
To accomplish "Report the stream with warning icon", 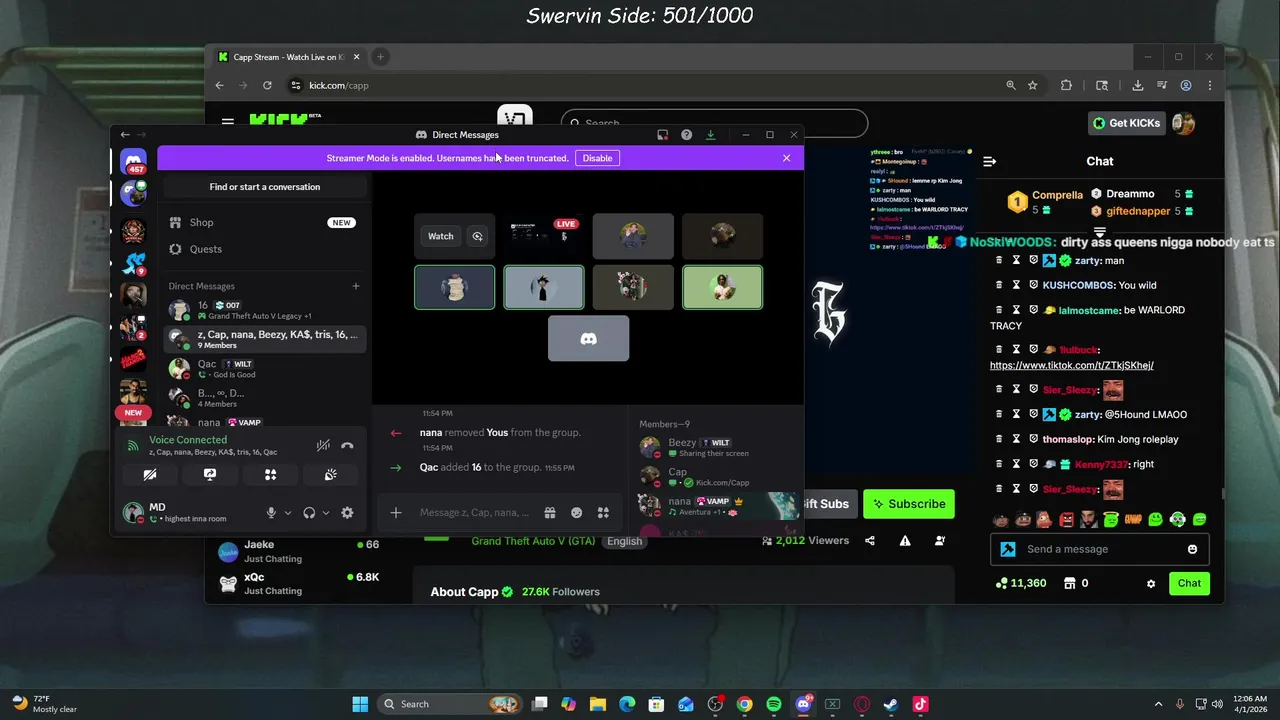I will pos(905,541).
